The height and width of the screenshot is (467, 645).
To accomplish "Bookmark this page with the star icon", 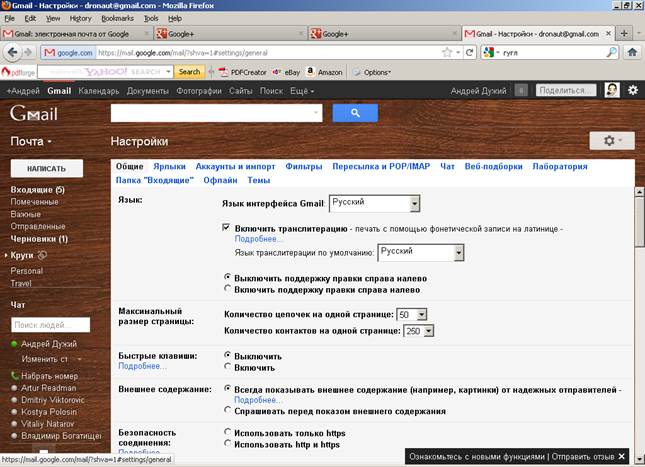I will click(x=447, y=53).
